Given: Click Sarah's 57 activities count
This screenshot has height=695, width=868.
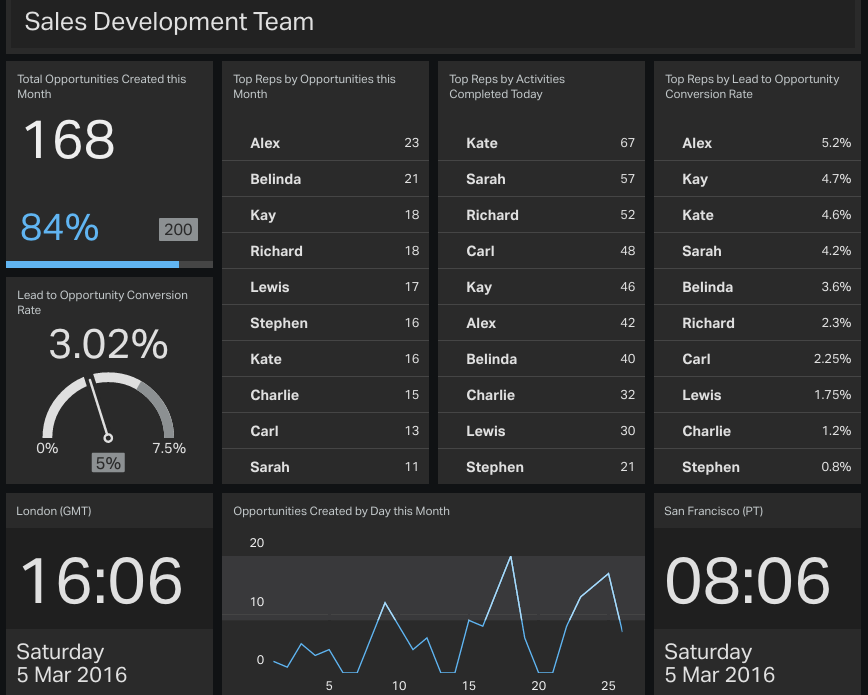Looking at the screenshot, I should 627,179.
